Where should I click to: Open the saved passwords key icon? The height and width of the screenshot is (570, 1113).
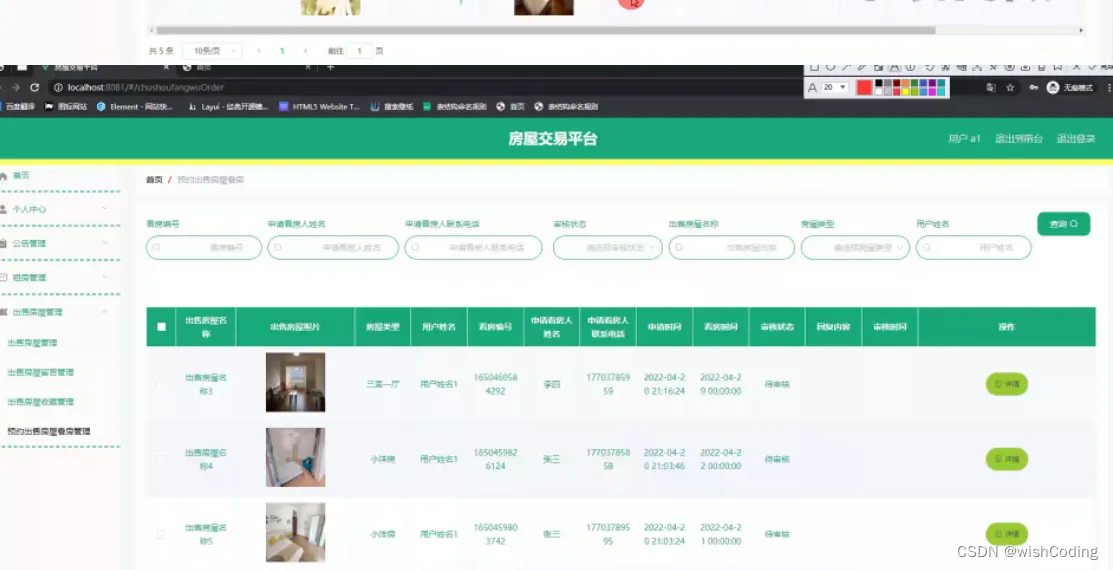(x=1034, y=87)
